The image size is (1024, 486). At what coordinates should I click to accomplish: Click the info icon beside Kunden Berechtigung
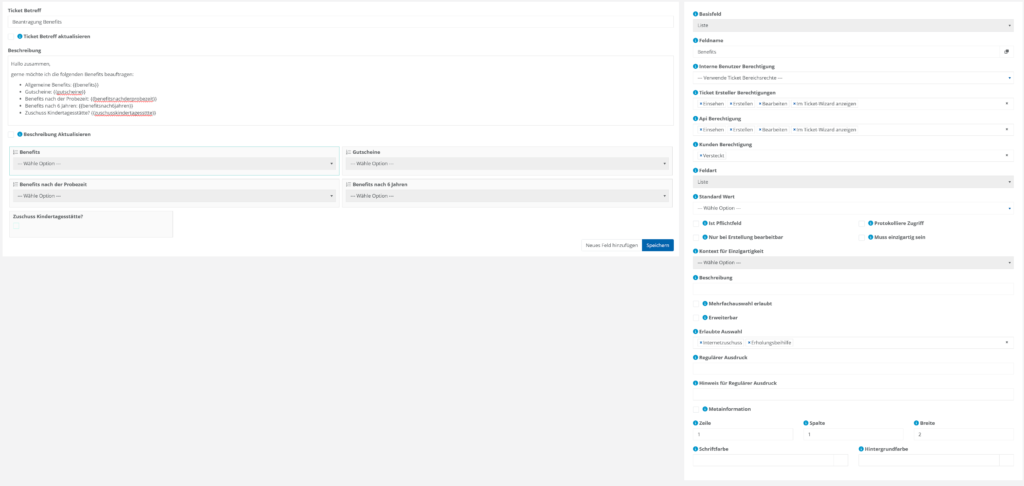[x=696, y=144]
